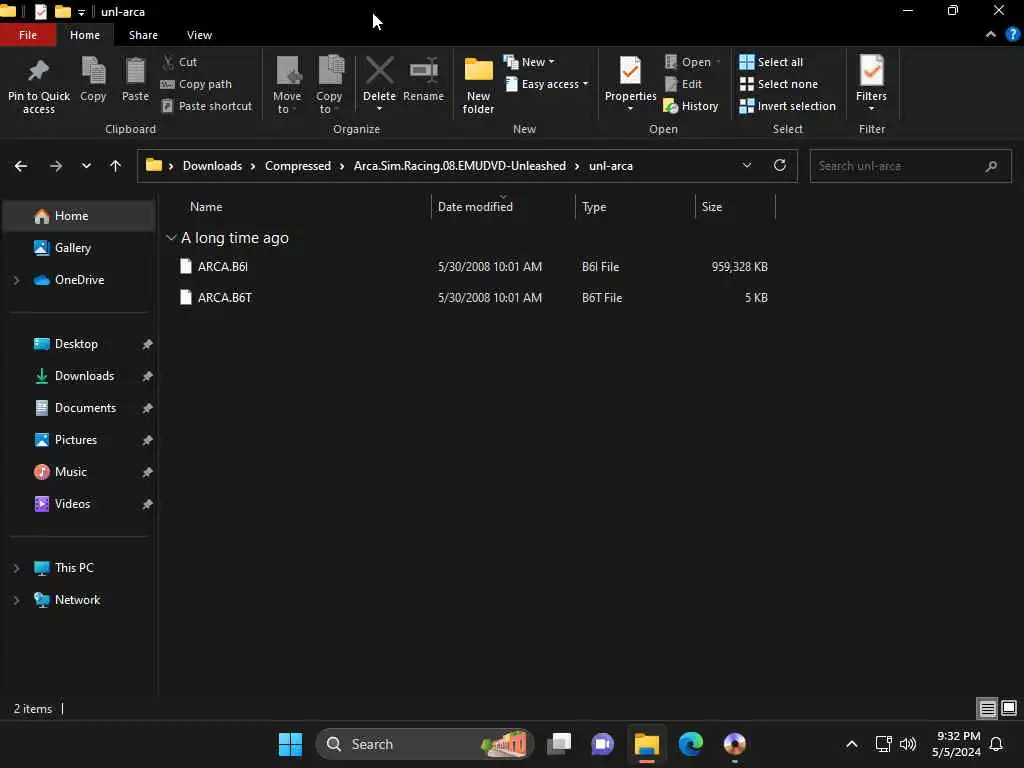Open the address bar history dropdown
The width and height of the screenshot is (1024, 768).
point(746,166)
